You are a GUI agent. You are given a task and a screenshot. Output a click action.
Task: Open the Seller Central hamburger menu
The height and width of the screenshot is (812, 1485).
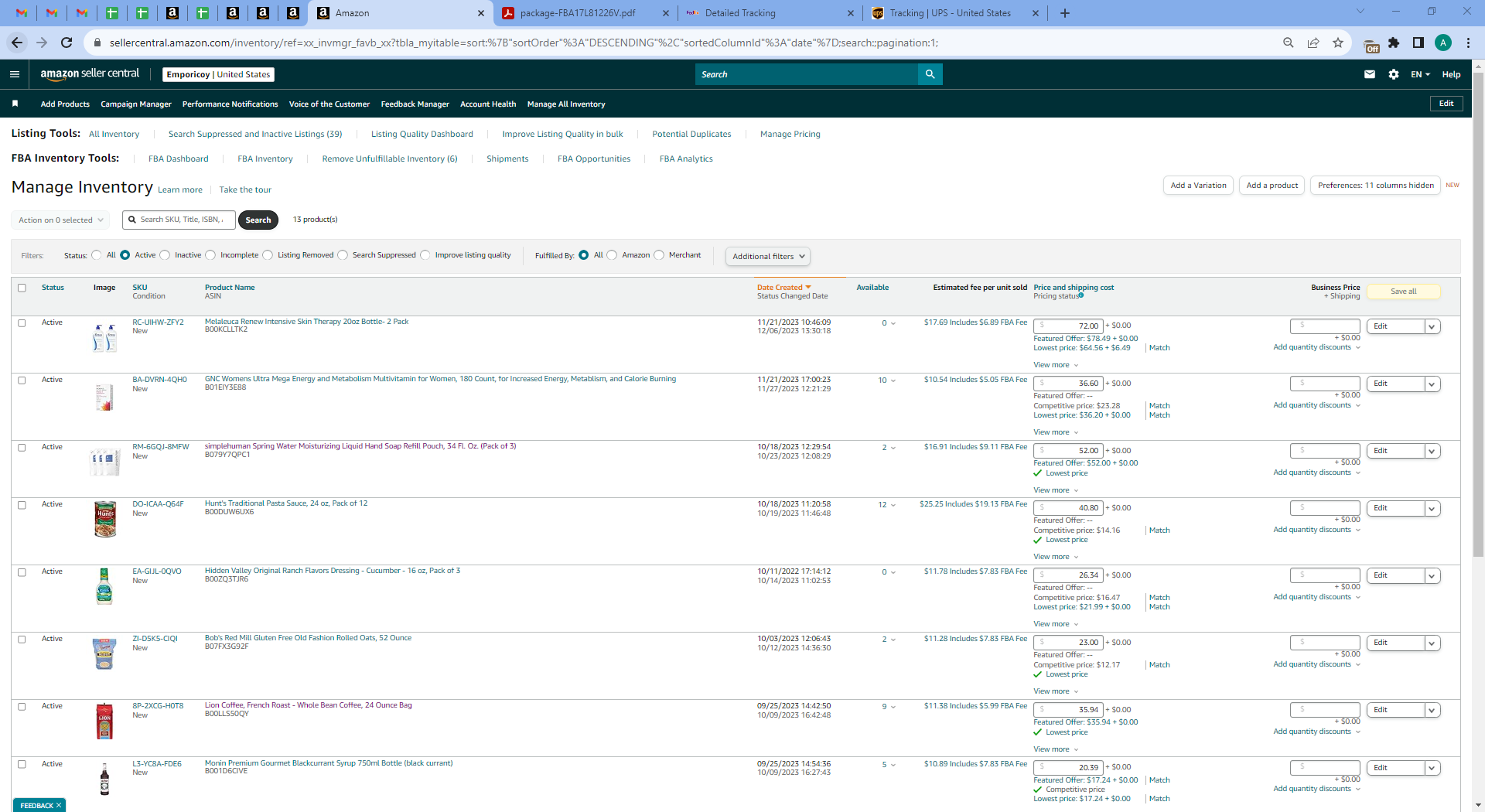pos(15,74)
